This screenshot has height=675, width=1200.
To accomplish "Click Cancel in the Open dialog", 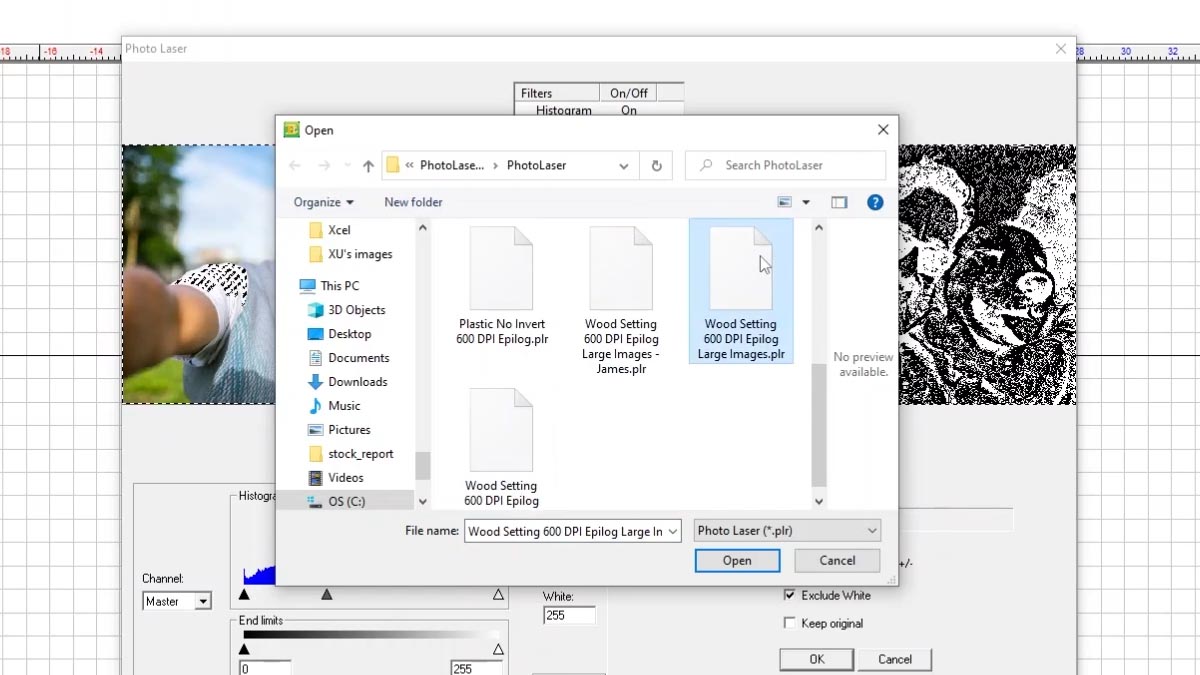I will click(x=837, y=561).
